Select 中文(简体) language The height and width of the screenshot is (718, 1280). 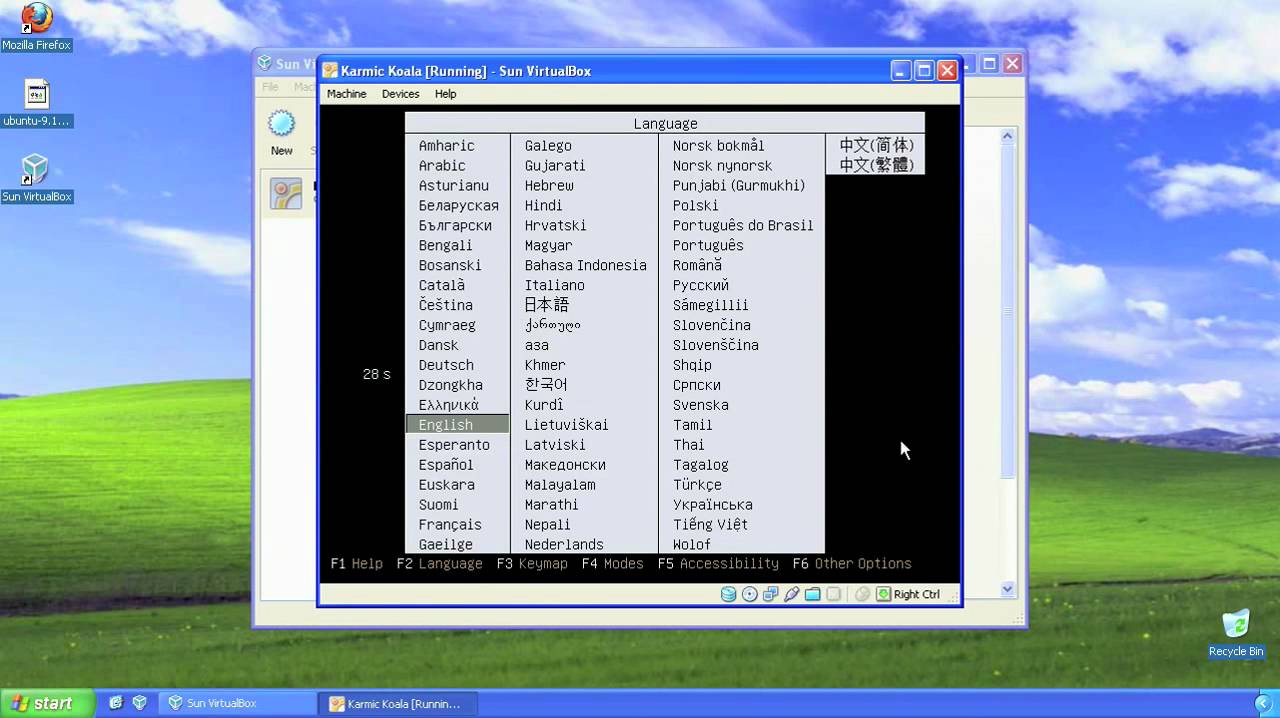point(876,145)
